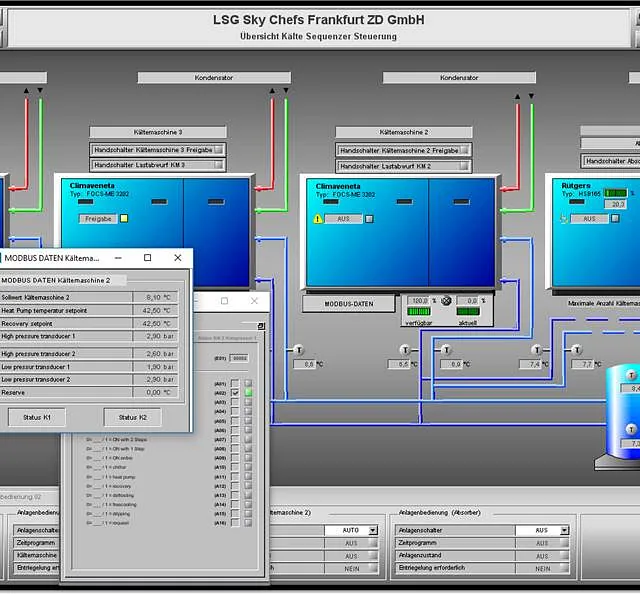Viewport: 640px width, 594px height.
Task: Click the temperature sensor icon above 7,7 °C
Action: [576, 350]
